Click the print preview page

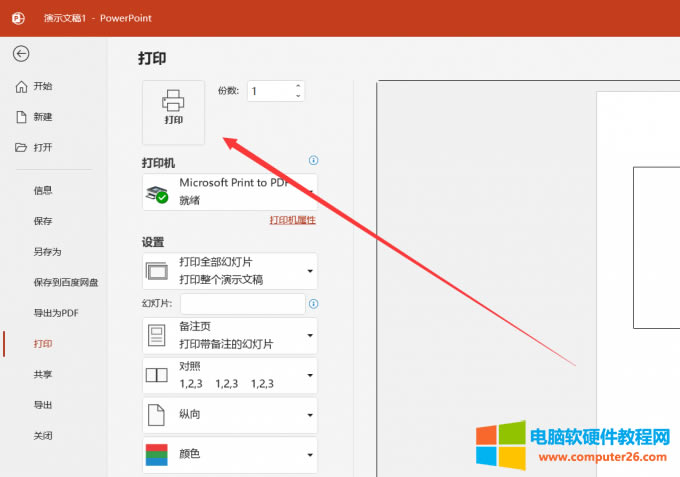(638, 284)
